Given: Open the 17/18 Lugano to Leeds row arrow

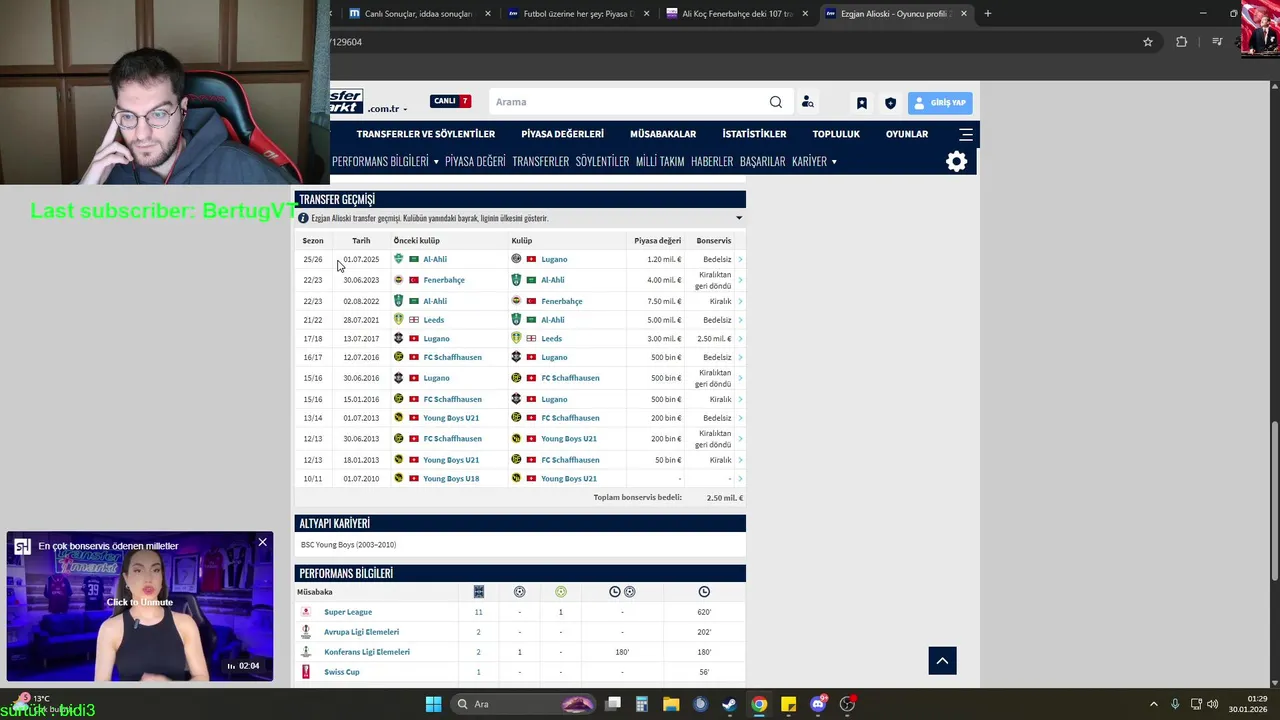Looking at the screenshot, I should click(x=740, y=339).
